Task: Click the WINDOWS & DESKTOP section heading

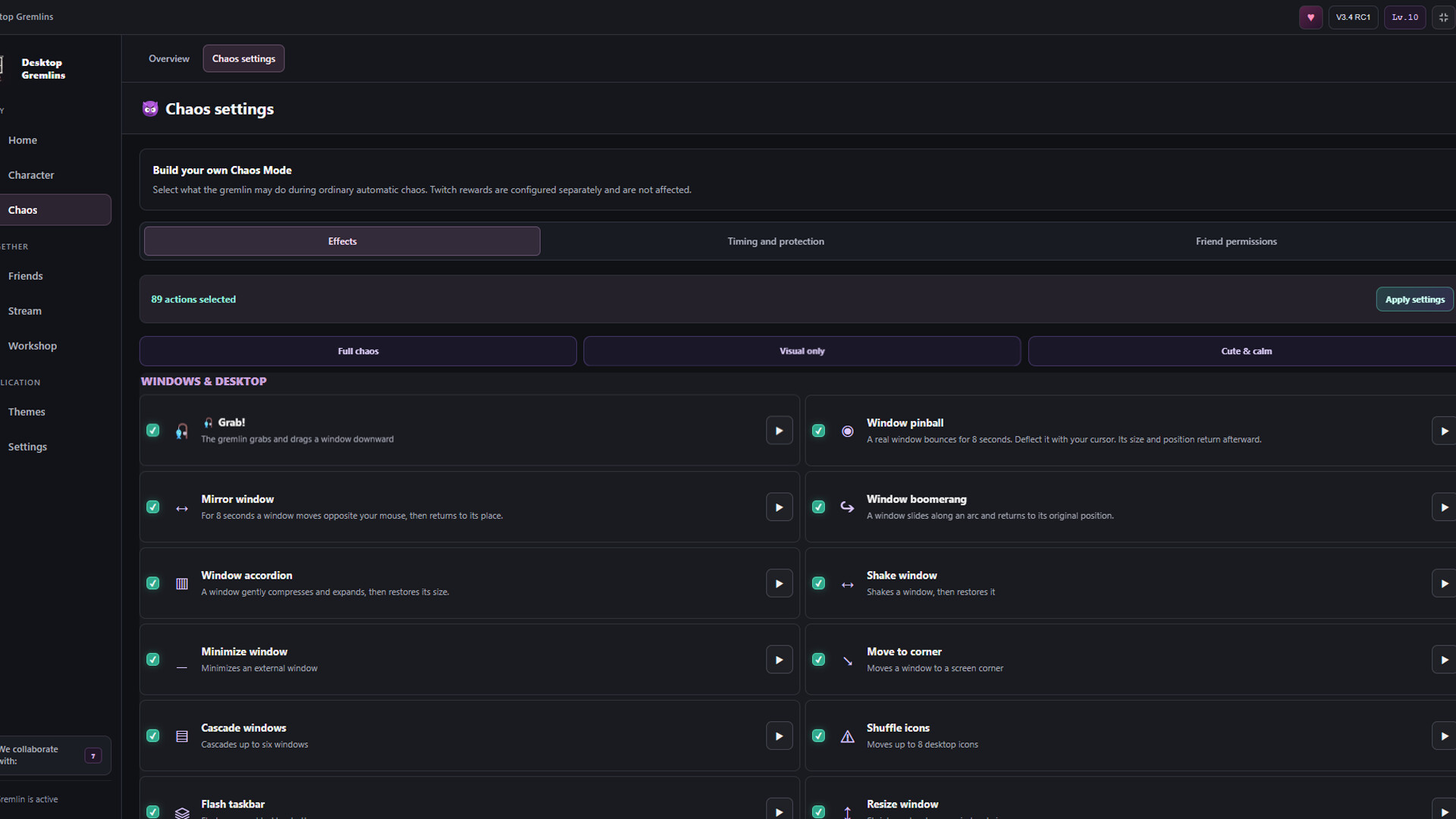Action: (203, 381)
